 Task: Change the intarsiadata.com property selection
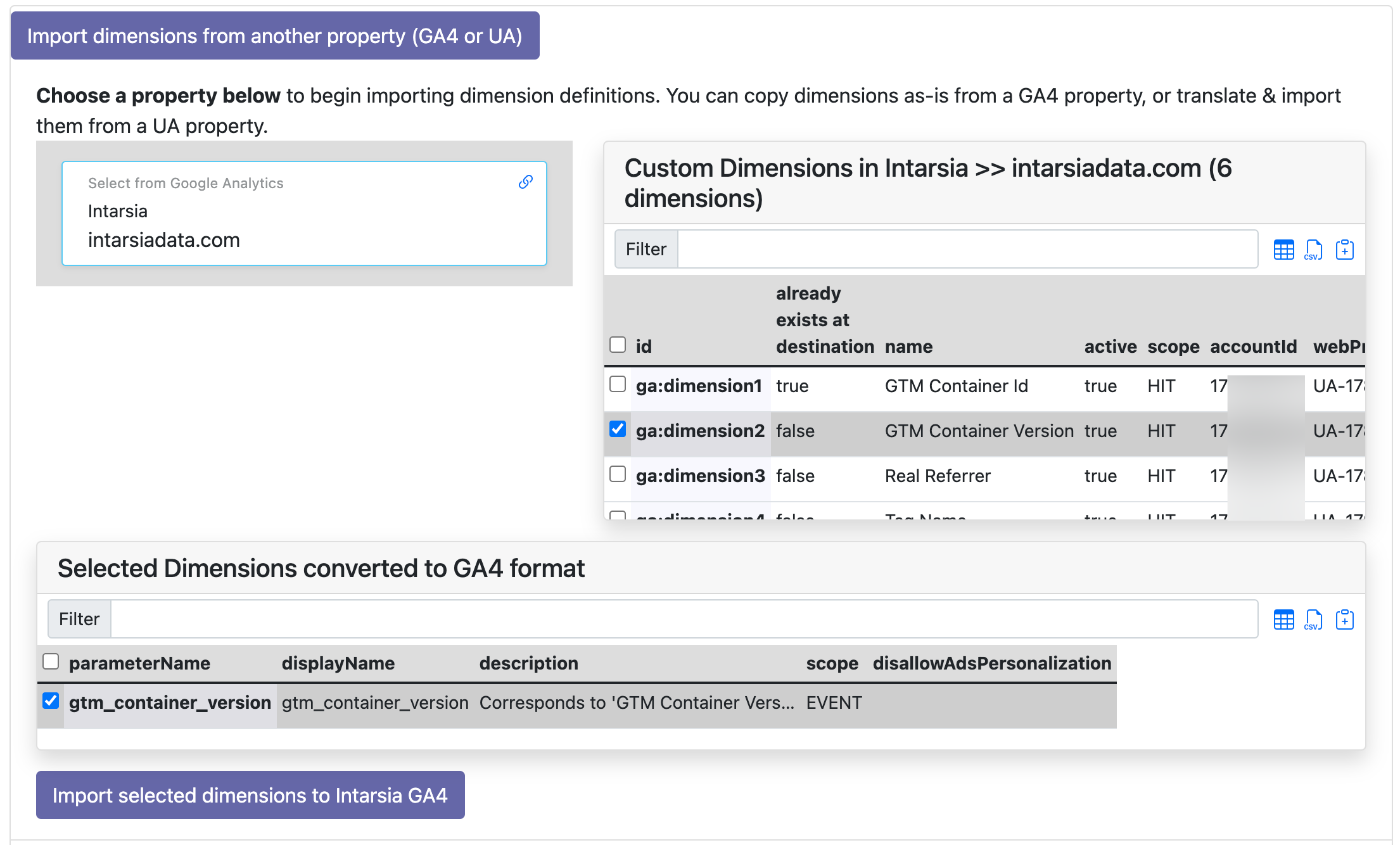[163, 240]
